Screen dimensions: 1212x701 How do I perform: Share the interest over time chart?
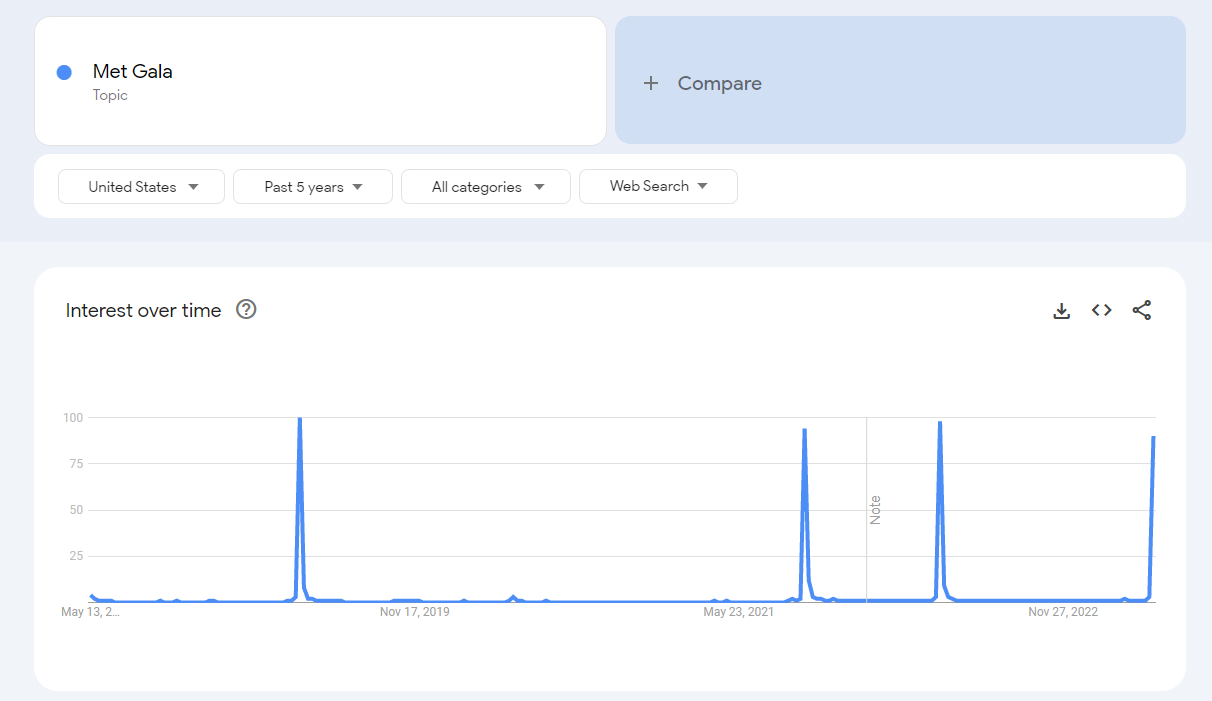pyautogui.click(x=1141, y=310)
